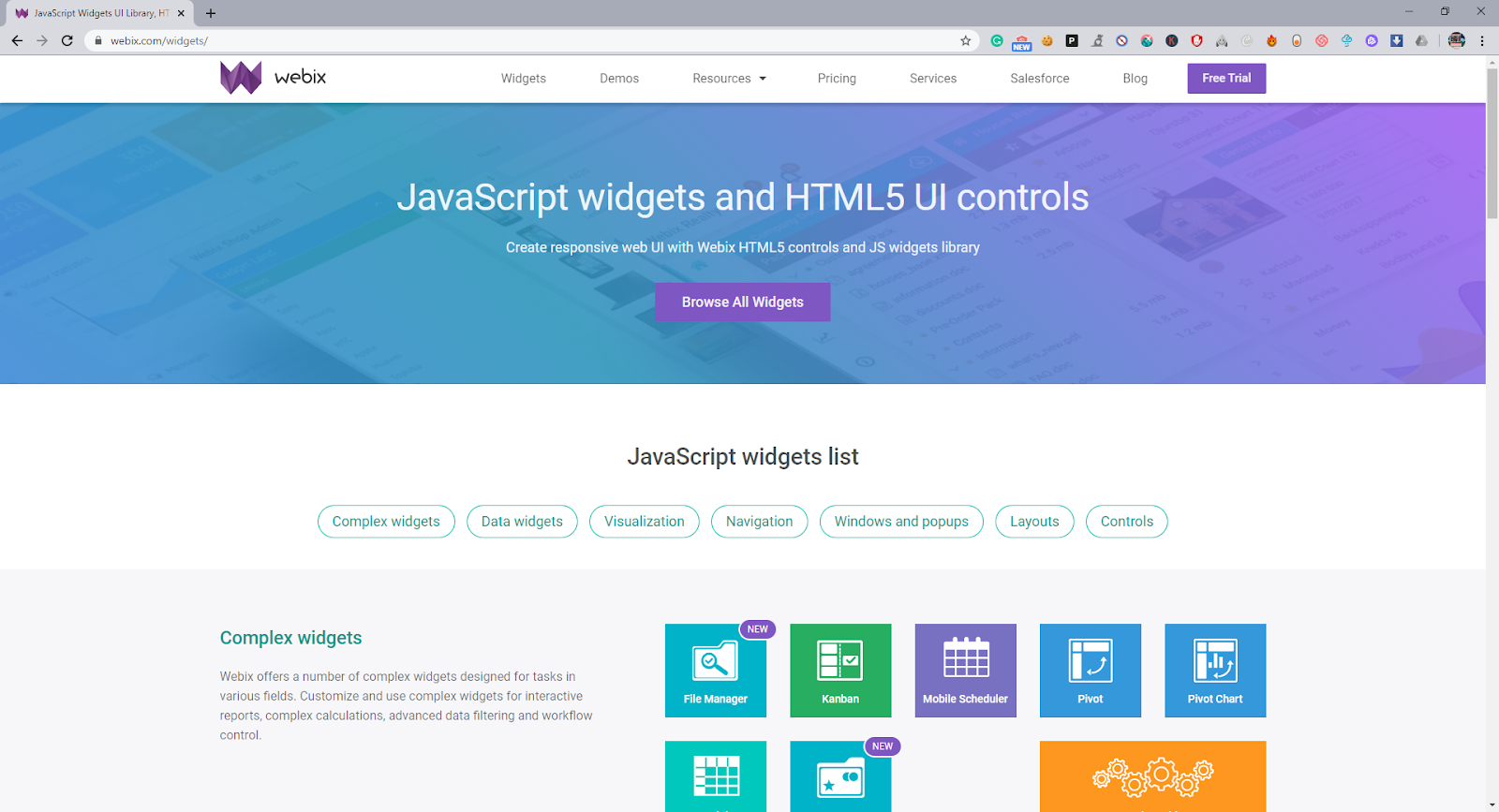Viewport: 1499px width, 812px height.
Task: Click the Webix logo
Action: pyautogui.click(x=274, y=78)
